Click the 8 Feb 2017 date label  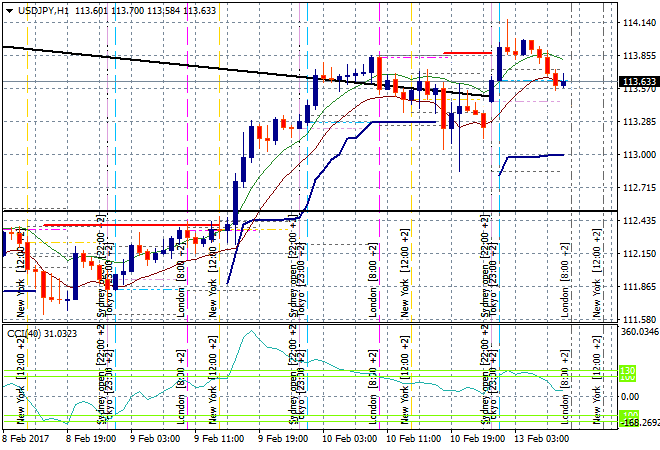click(28, 438)
